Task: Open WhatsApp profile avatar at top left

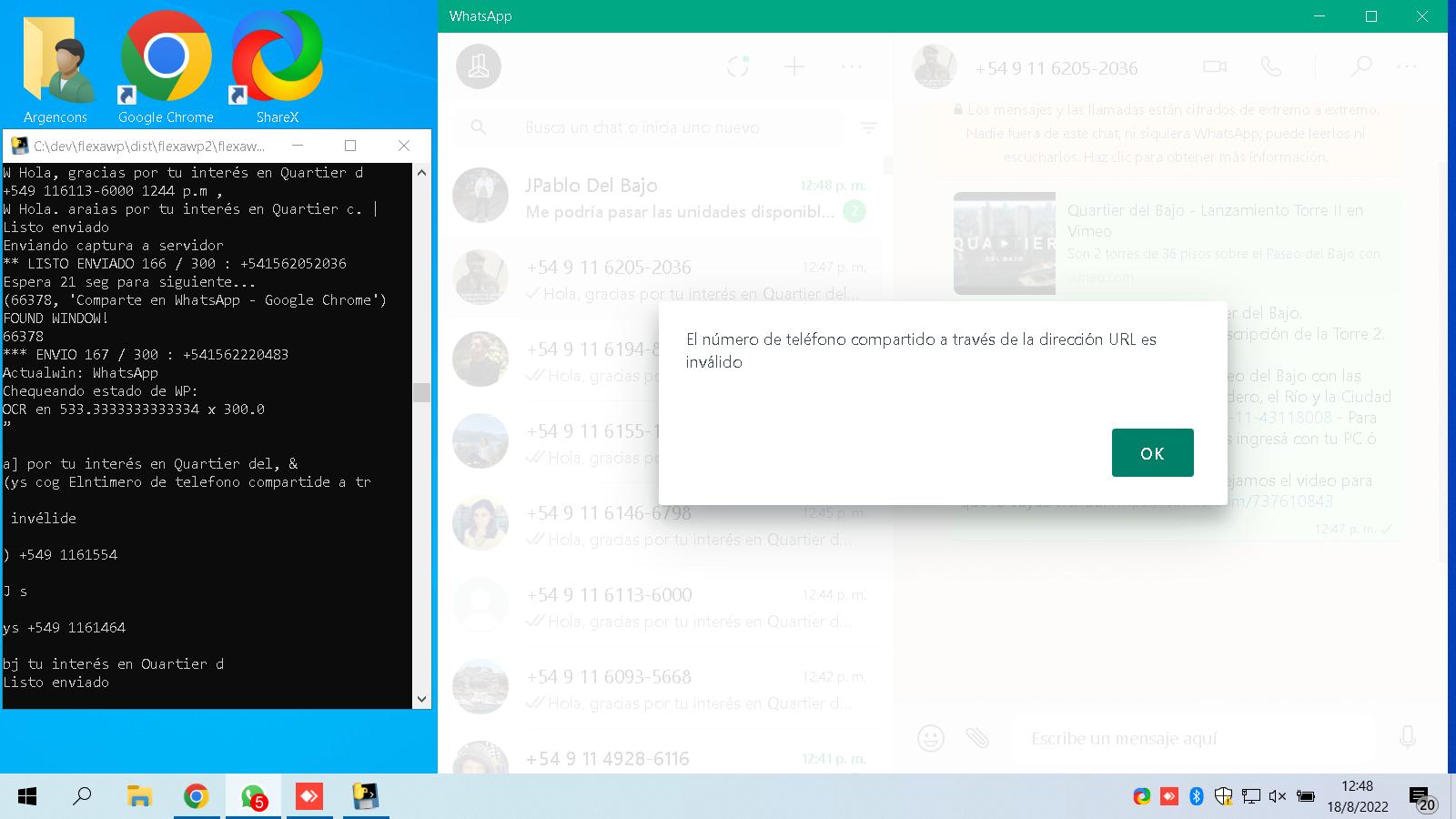Action: pos(479,66)
